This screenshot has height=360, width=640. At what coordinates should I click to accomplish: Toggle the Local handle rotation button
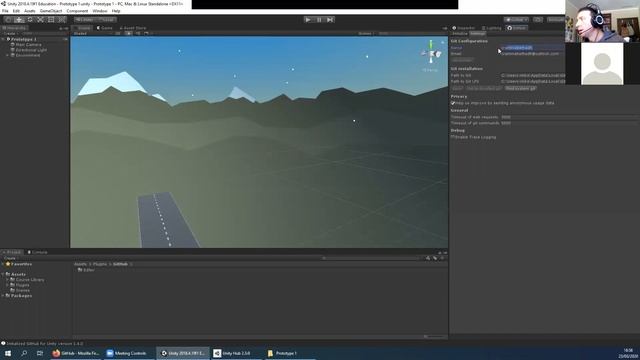[106, 20]
